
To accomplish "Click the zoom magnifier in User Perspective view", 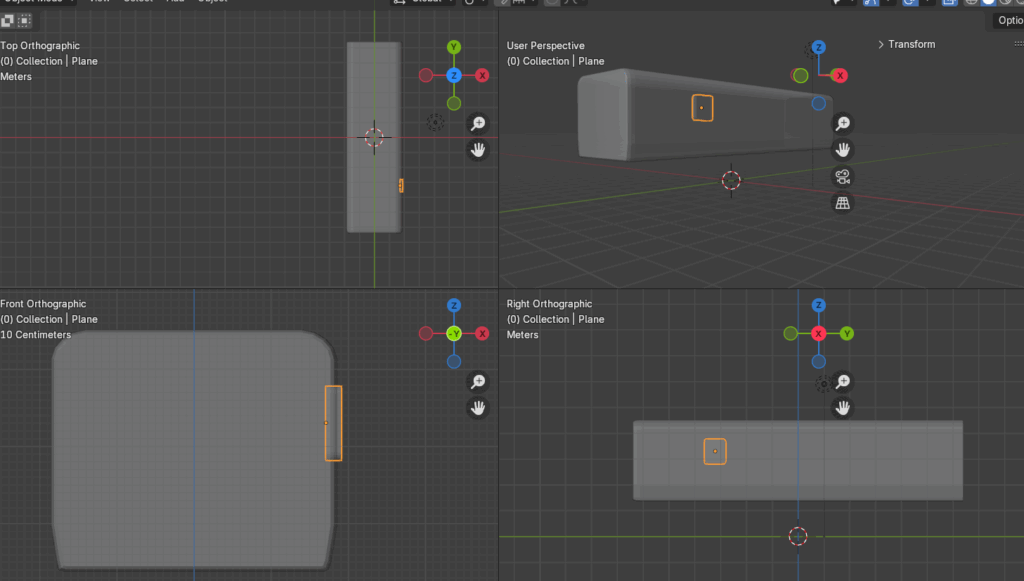I will (x=843, y=123).
